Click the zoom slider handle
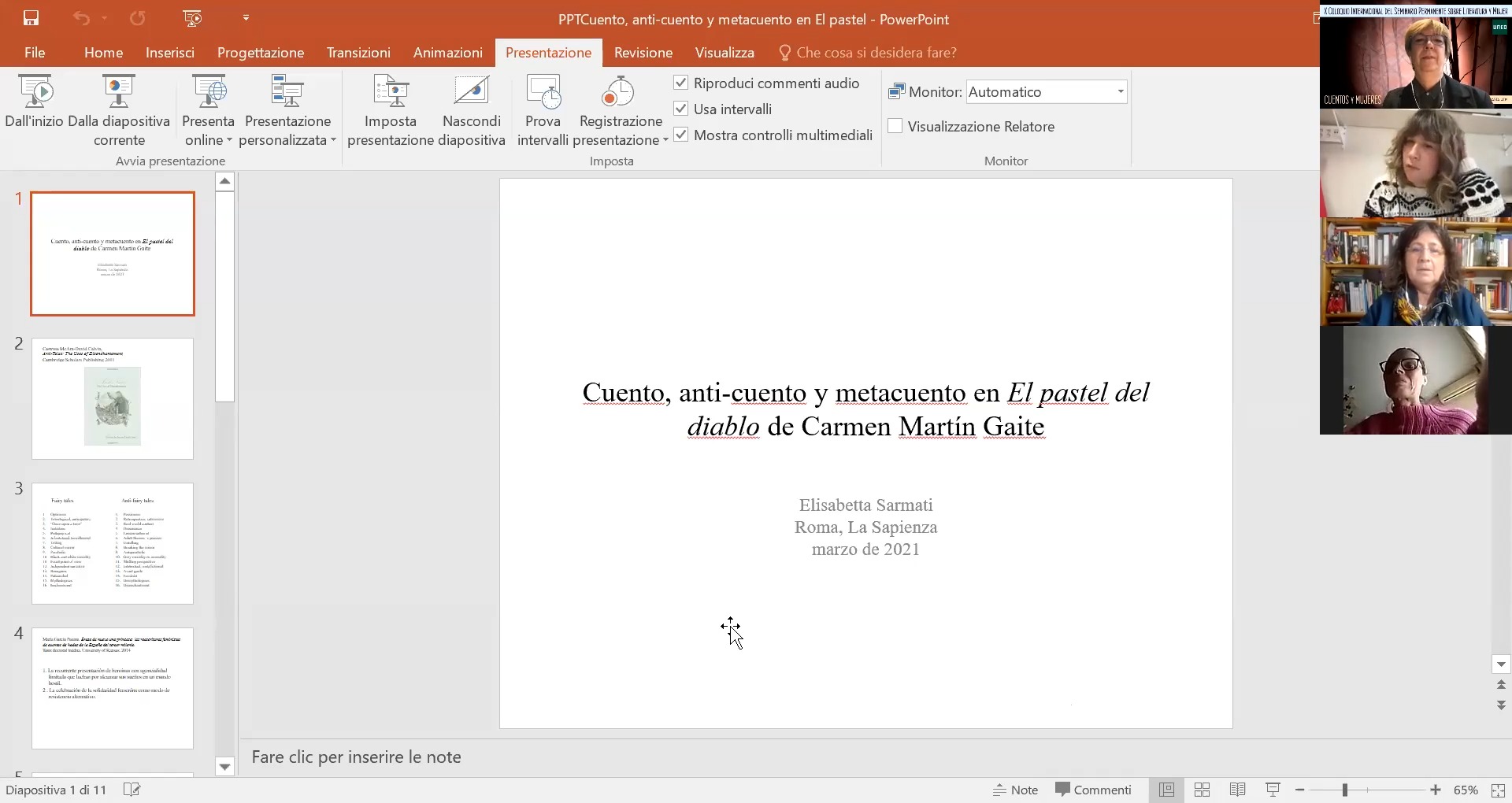The height and width of the screenshot is (803, 1512). (x=1345, y=790)
